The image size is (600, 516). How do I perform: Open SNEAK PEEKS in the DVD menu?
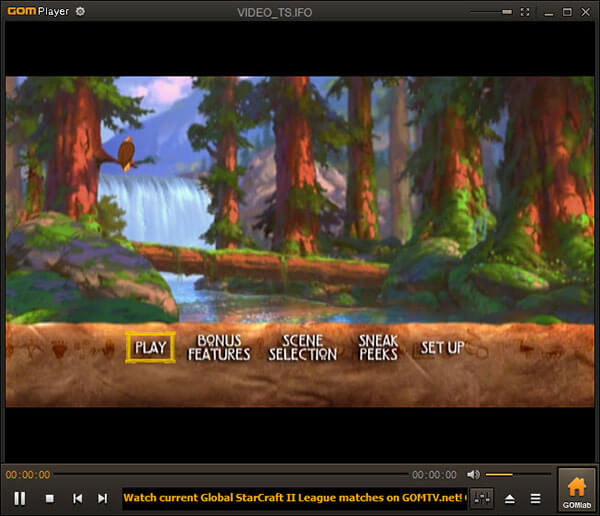(378, 347)
